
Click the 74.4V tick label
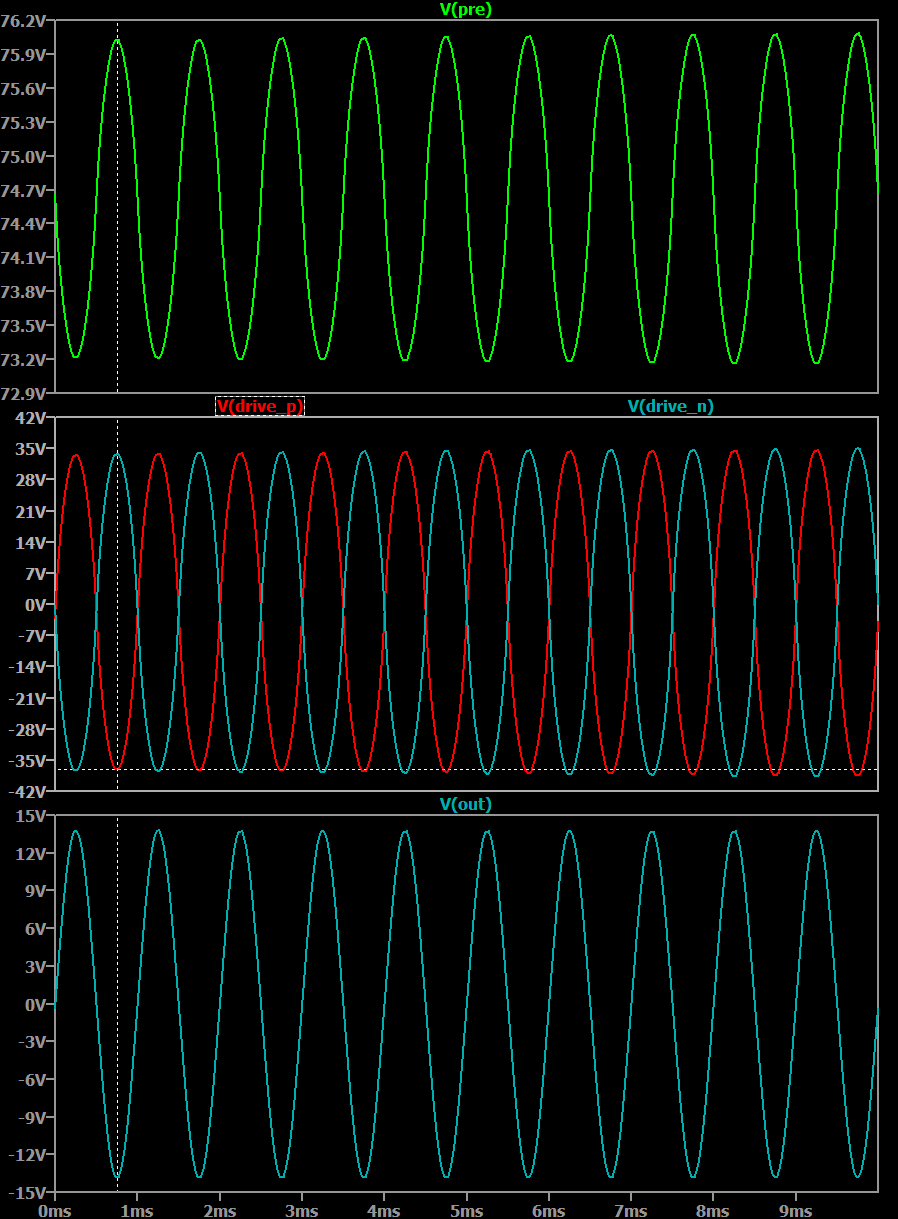[x=22, y=224]
